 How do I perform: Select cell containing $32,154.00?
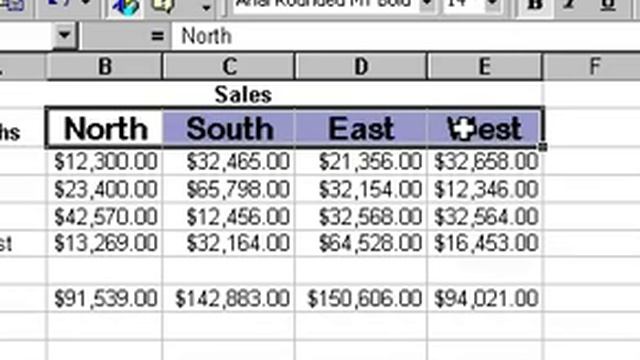tap(361, 189)
